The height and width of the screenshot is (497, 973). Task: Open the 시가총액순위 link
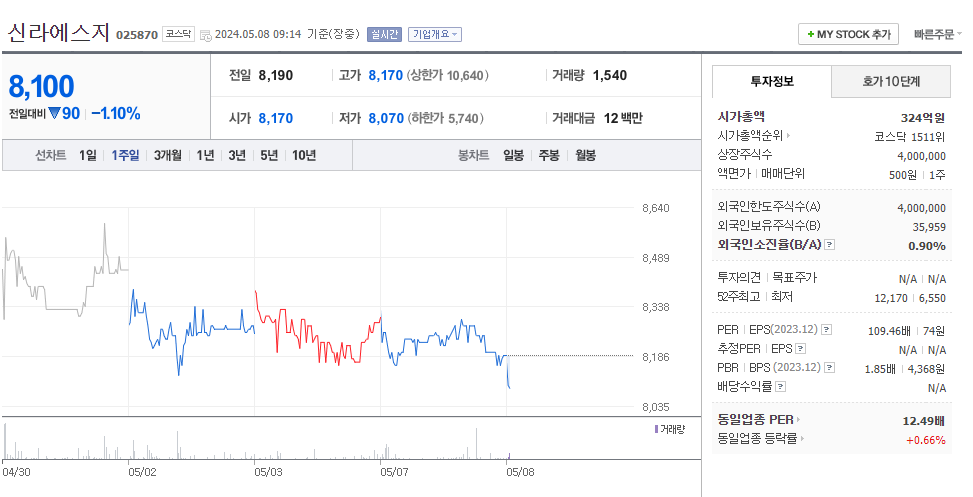[750, 135]
